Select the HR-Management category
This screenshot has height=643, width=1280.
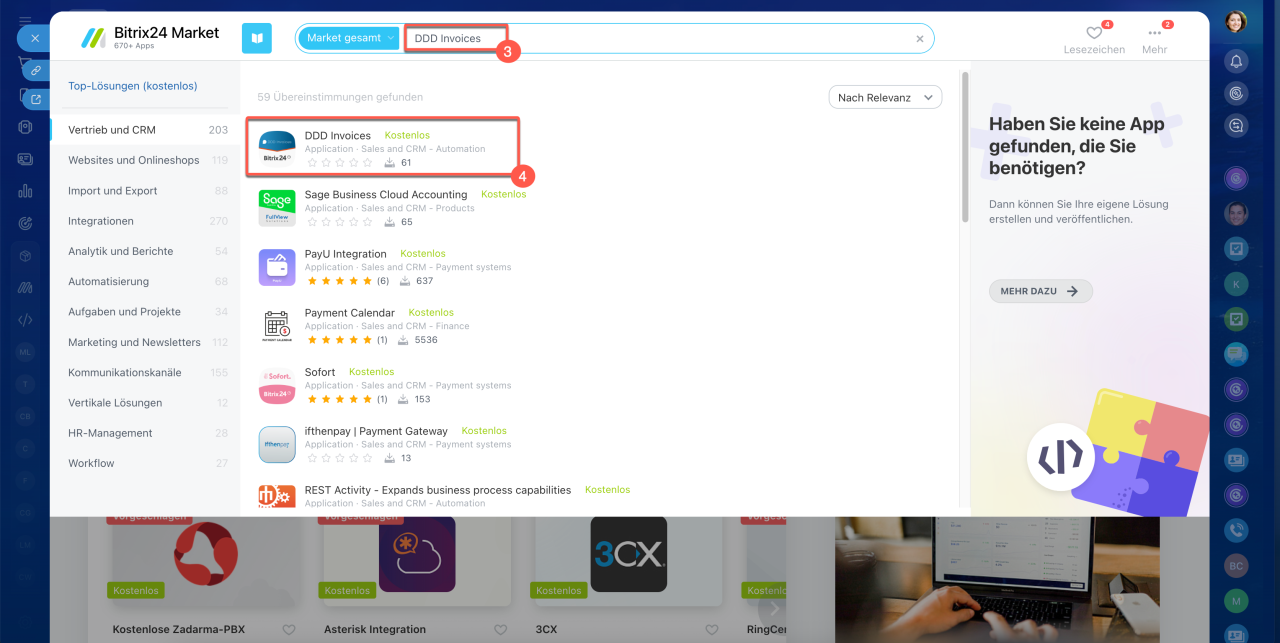[147, 433]
